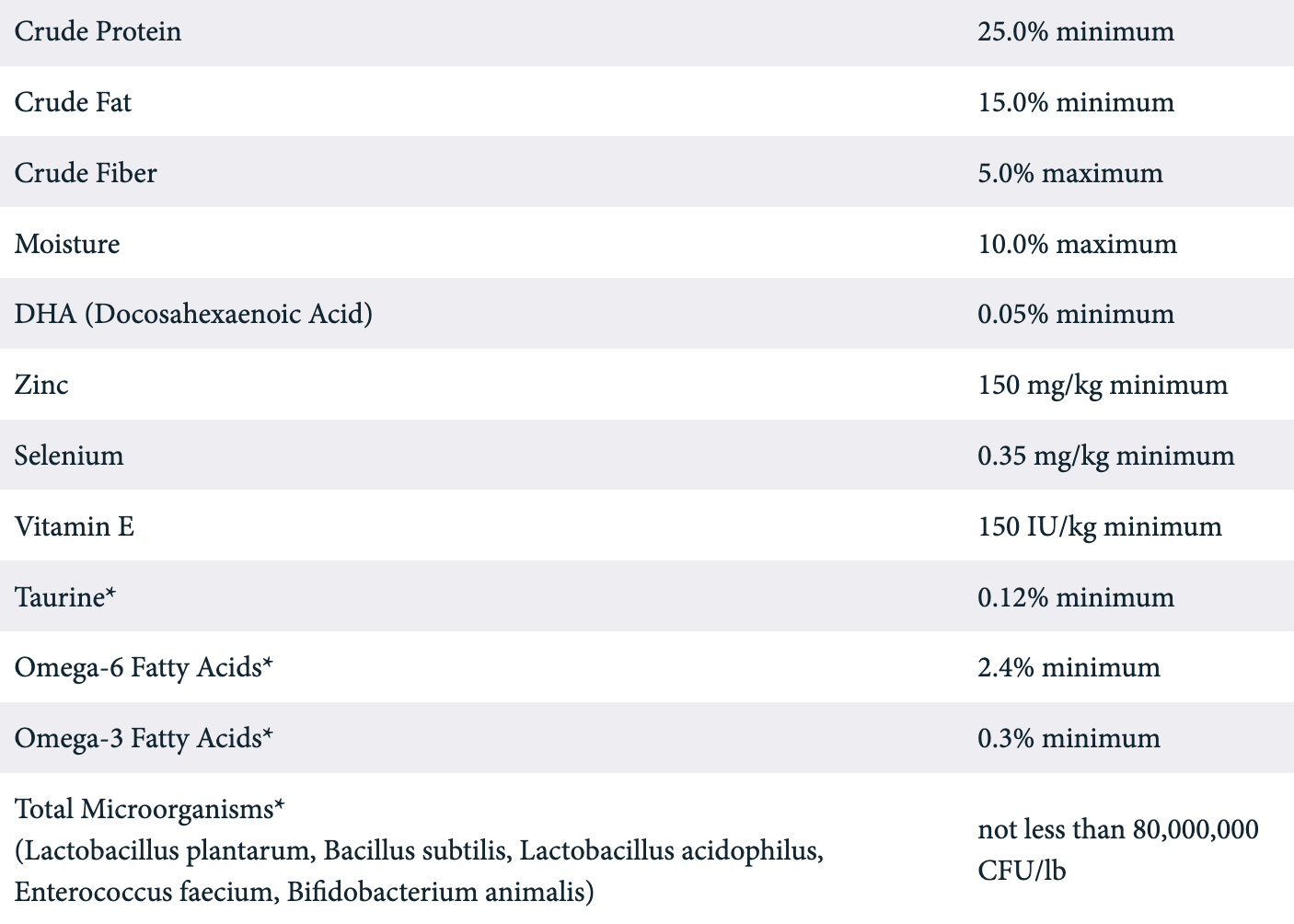Click the Vitamin E label
The image size is (1294, 924).
(75, 526)
